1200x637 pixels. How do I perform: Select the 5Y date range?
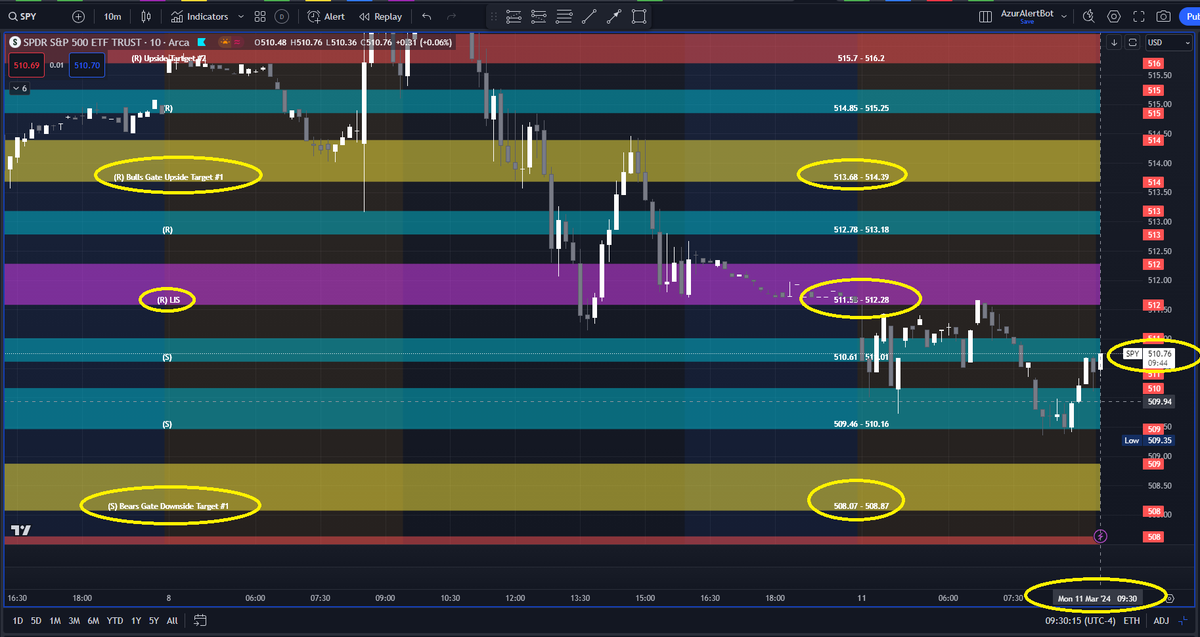click(154, 620)
